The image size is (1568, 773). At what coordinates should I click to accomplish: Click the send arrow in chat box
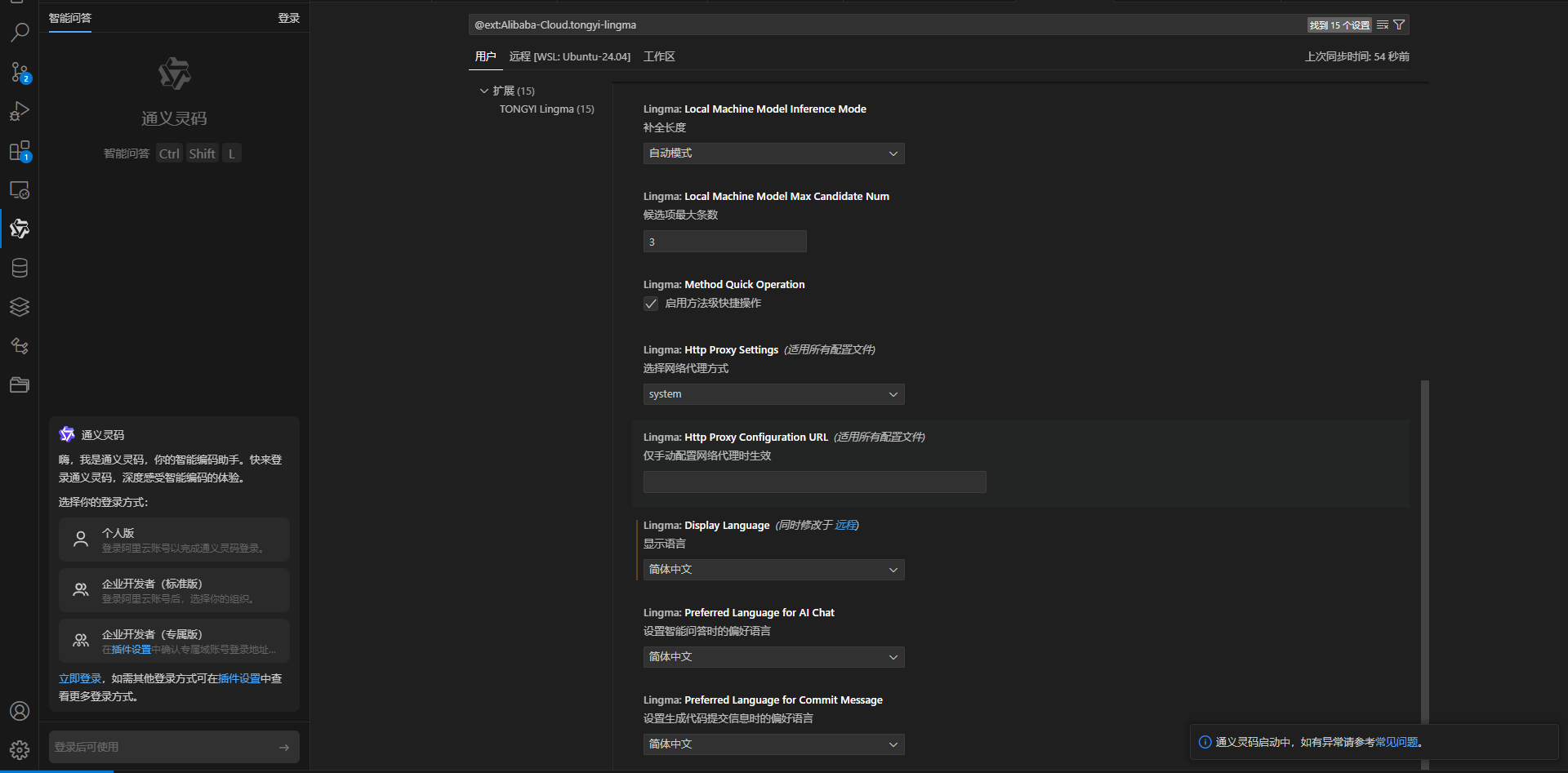[284, 748]
